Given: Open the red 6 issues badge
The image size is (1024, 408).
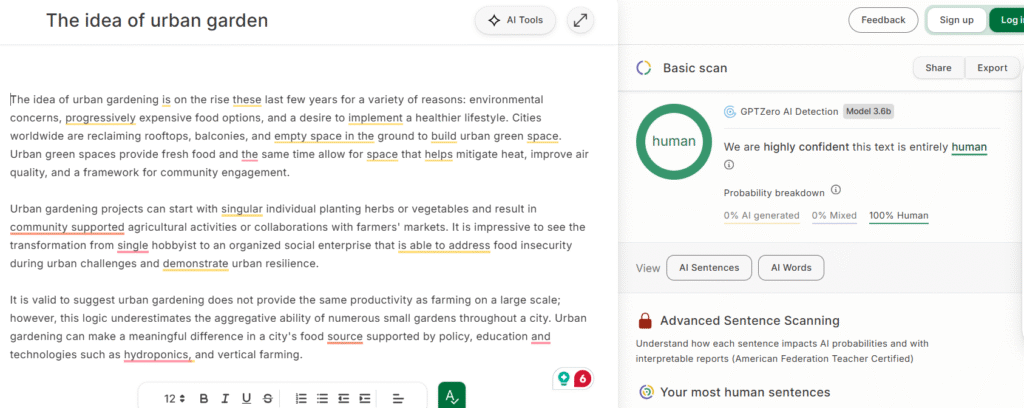Looking at the screenshot, I should point(583,378).
